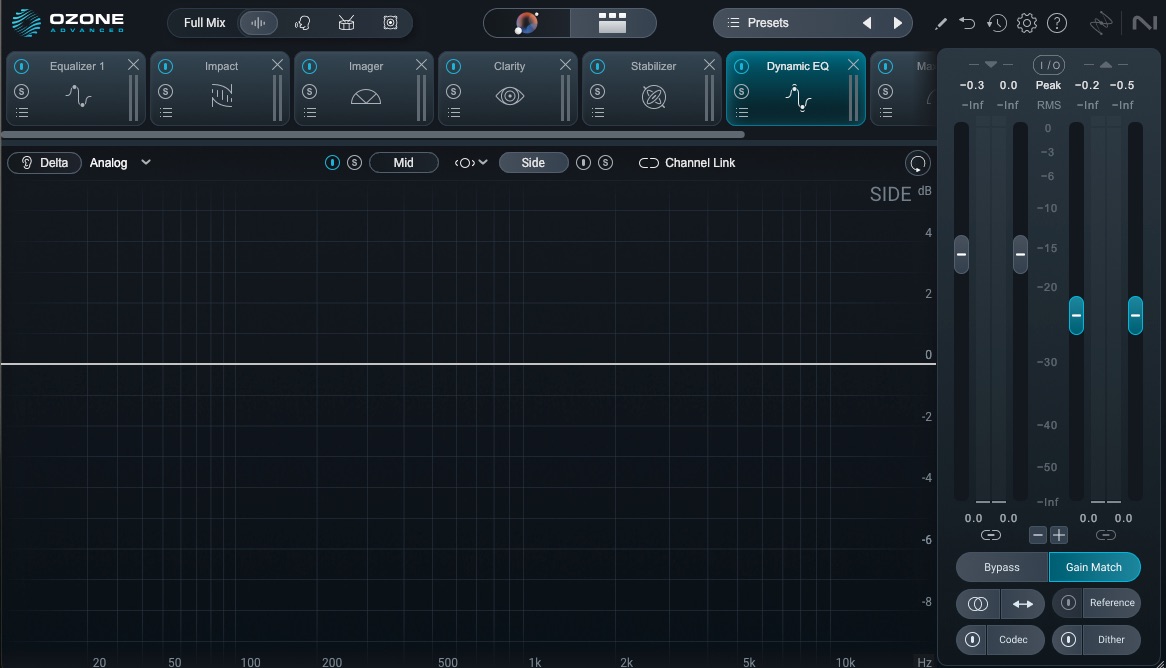Select the drums stem focus icon
Image resolution: width=1166 pixels, height=668 pixels.
(346, 23)
